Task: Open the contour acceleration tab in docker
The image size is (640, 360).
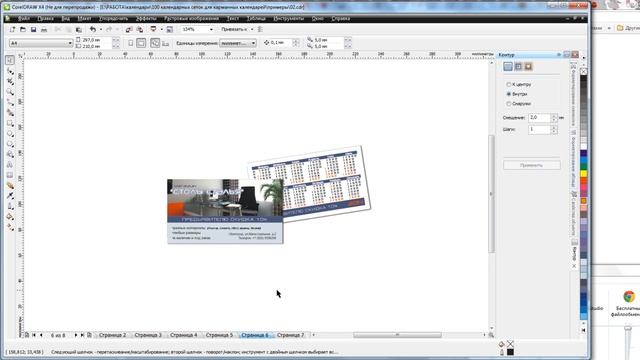Action: coord(529,67)
